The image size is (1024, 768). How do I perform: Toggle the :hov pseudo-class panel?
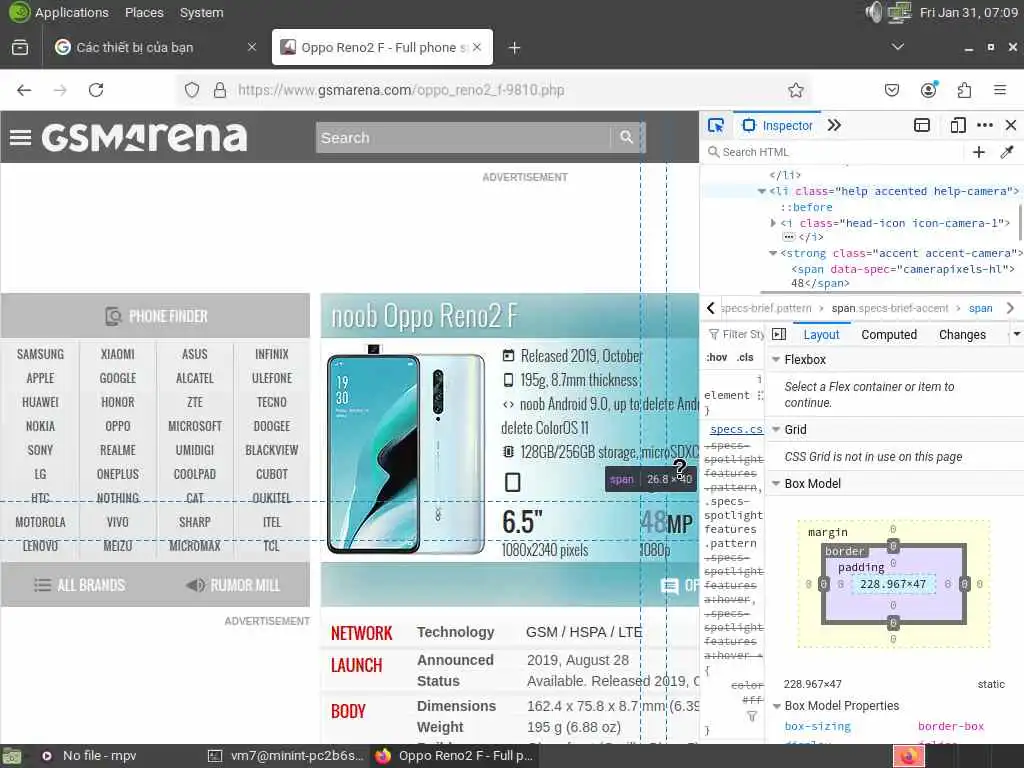pos(716,357)
